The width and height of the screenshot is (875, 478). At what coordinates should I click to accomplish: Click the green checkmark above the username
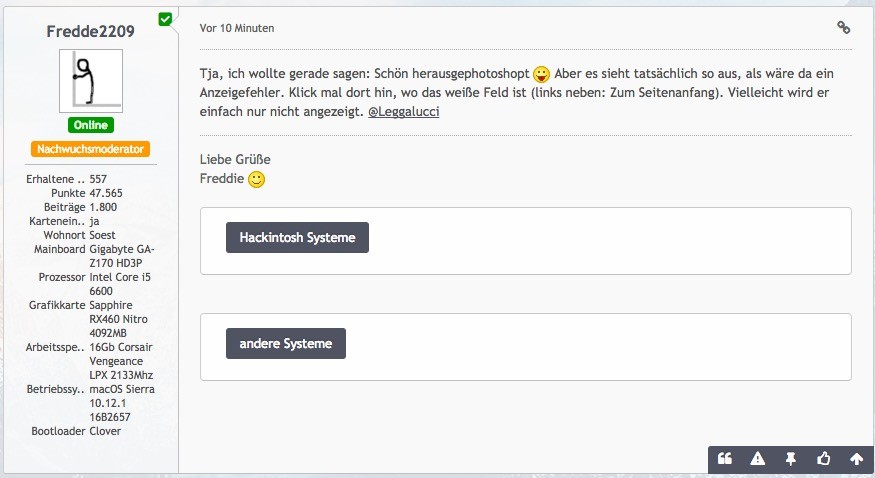165,18
